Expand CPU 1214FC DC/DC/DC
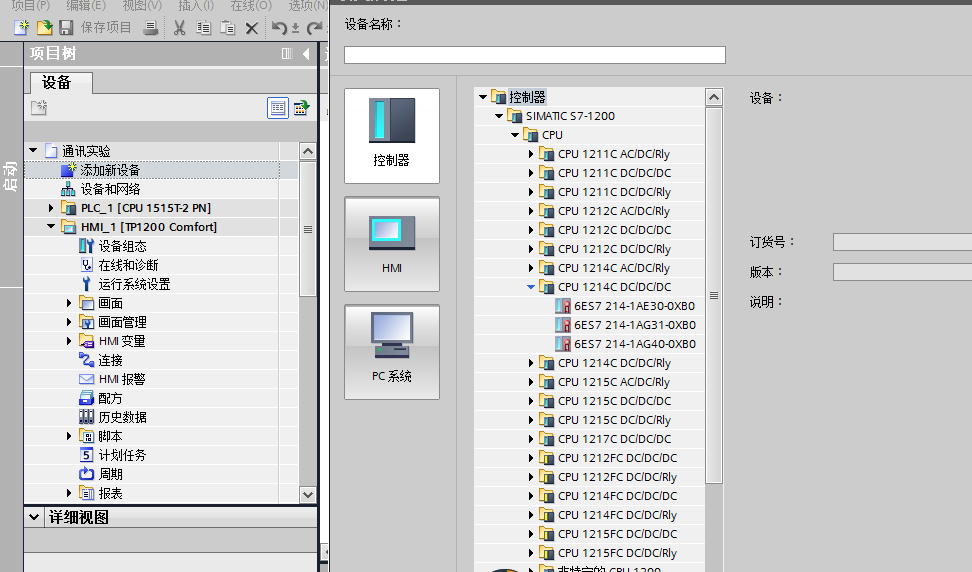Screen dimensions: 972x572 tap(531, 496)
